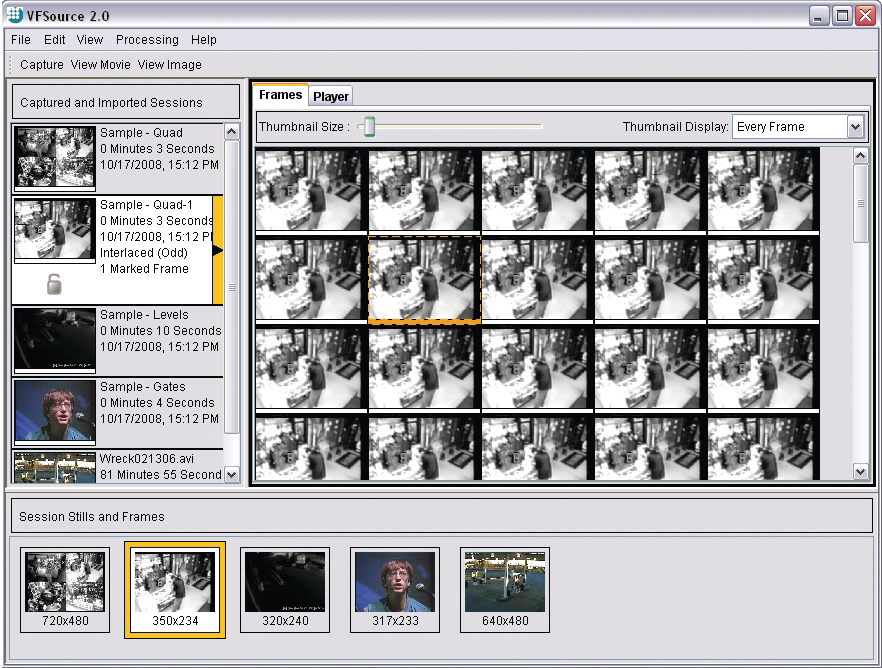The width and height of the screenshot is (882, 668).
Task: Click the sessions list scroll down arrow
Action: pyautogui.click(x=232, y=474)
